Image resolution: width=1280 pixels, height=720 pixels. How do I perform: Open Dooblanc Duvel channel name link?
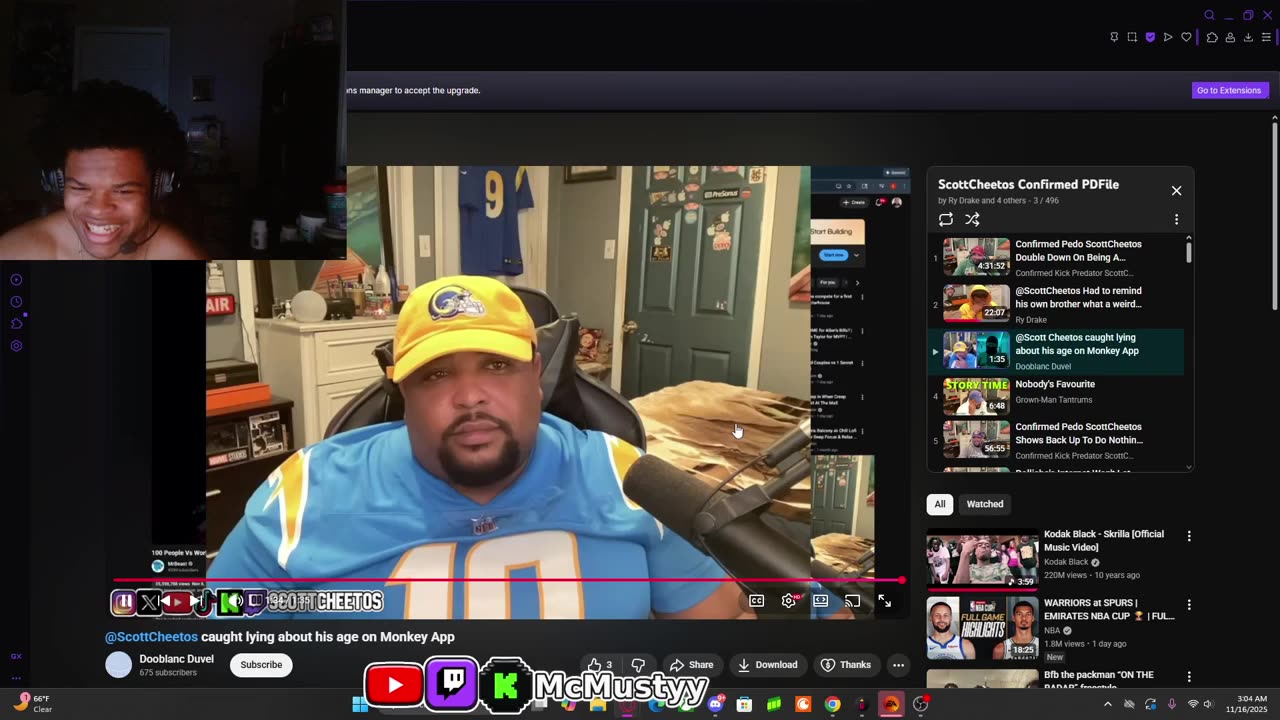click(x=176, y=659)
